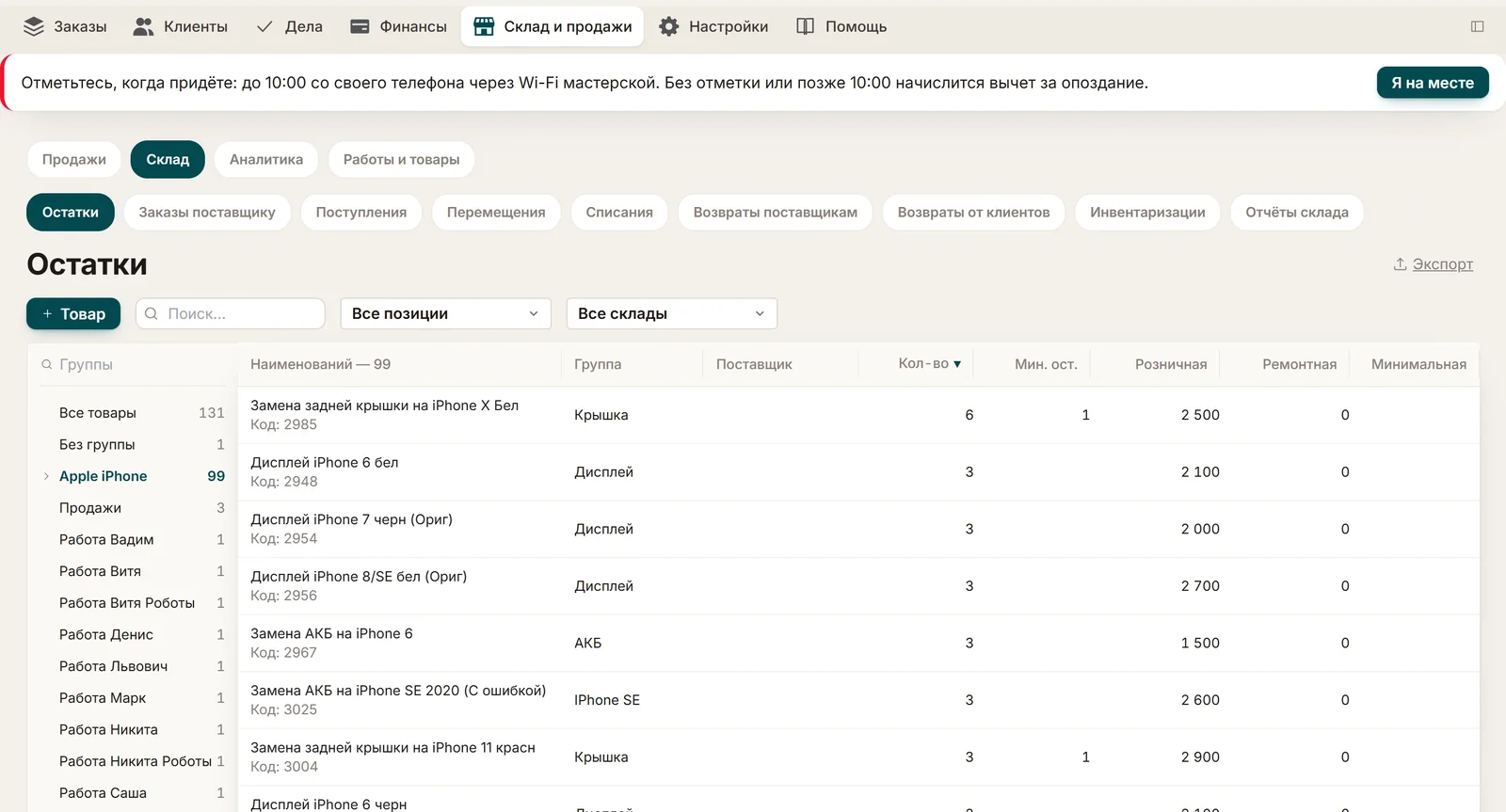Click the Склад и продажи store icon
This screenshot has width=1506, height=812.
(484, 26)
